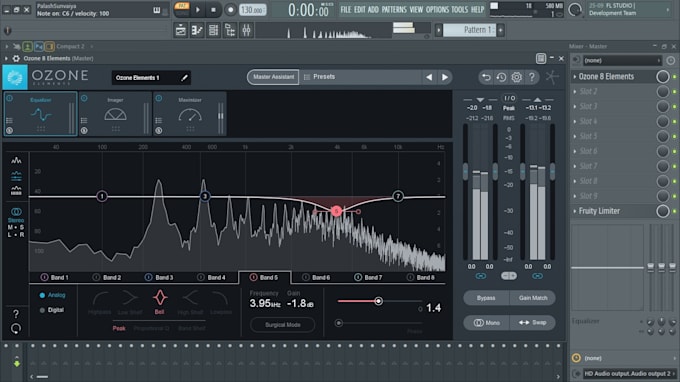
Task: Select the Equalizer module tile
Action: [40, 114]
